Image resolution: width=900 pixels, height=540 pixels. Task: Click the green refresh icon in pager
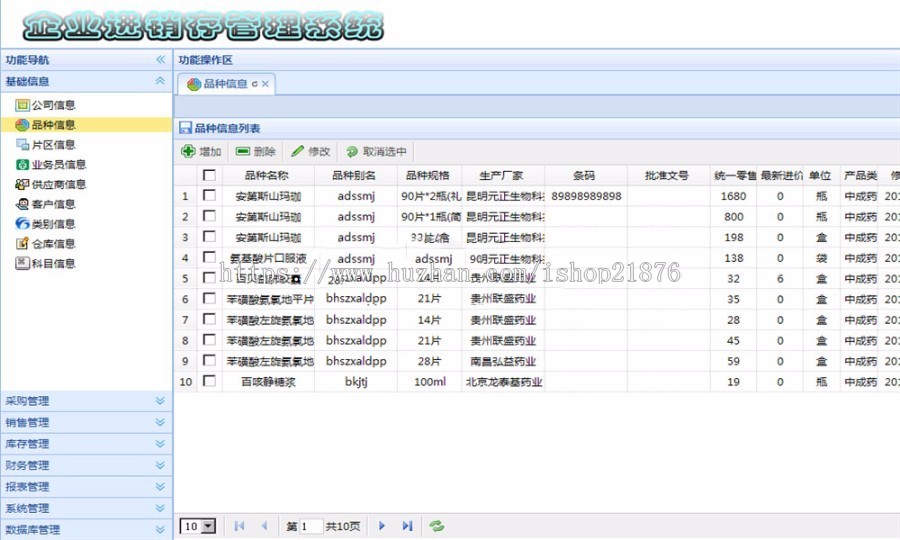coord(437,526)
